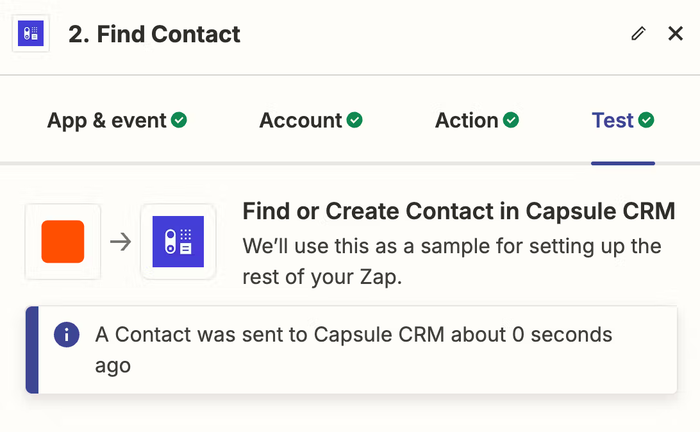
Task: Click the green checkmark beside App & event
Action: 179,121
